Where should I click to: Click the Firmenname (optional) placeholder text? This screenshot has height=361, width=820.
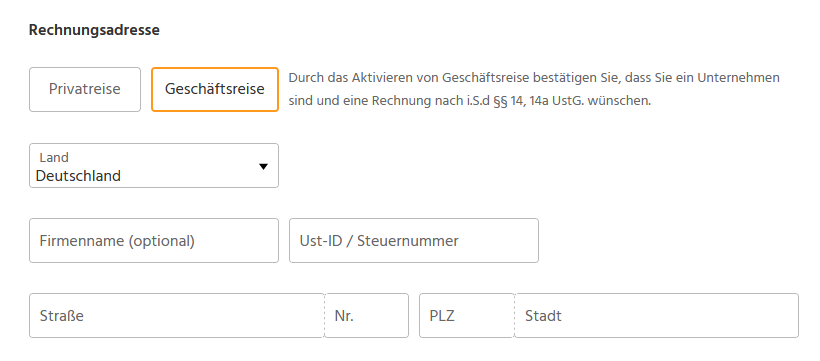(117, 241)
